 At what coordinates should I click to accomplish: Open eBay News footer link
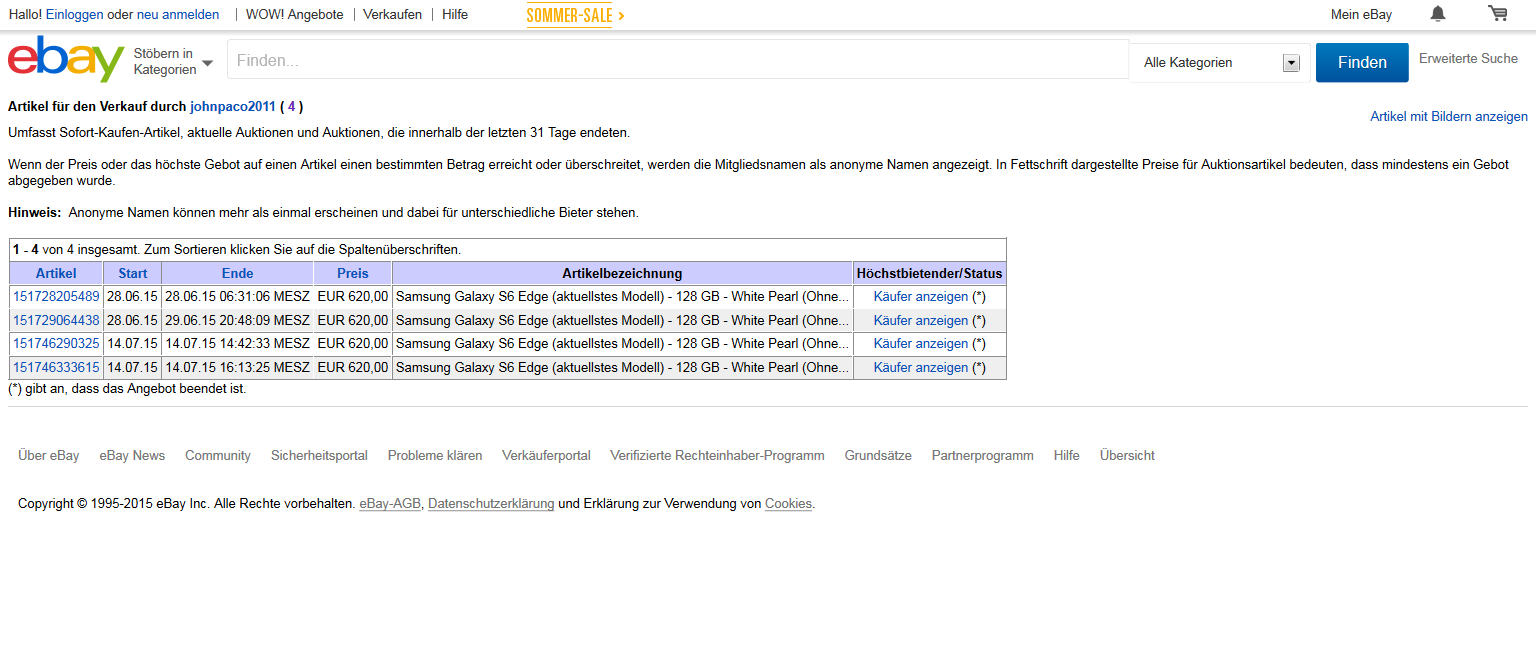132,456
